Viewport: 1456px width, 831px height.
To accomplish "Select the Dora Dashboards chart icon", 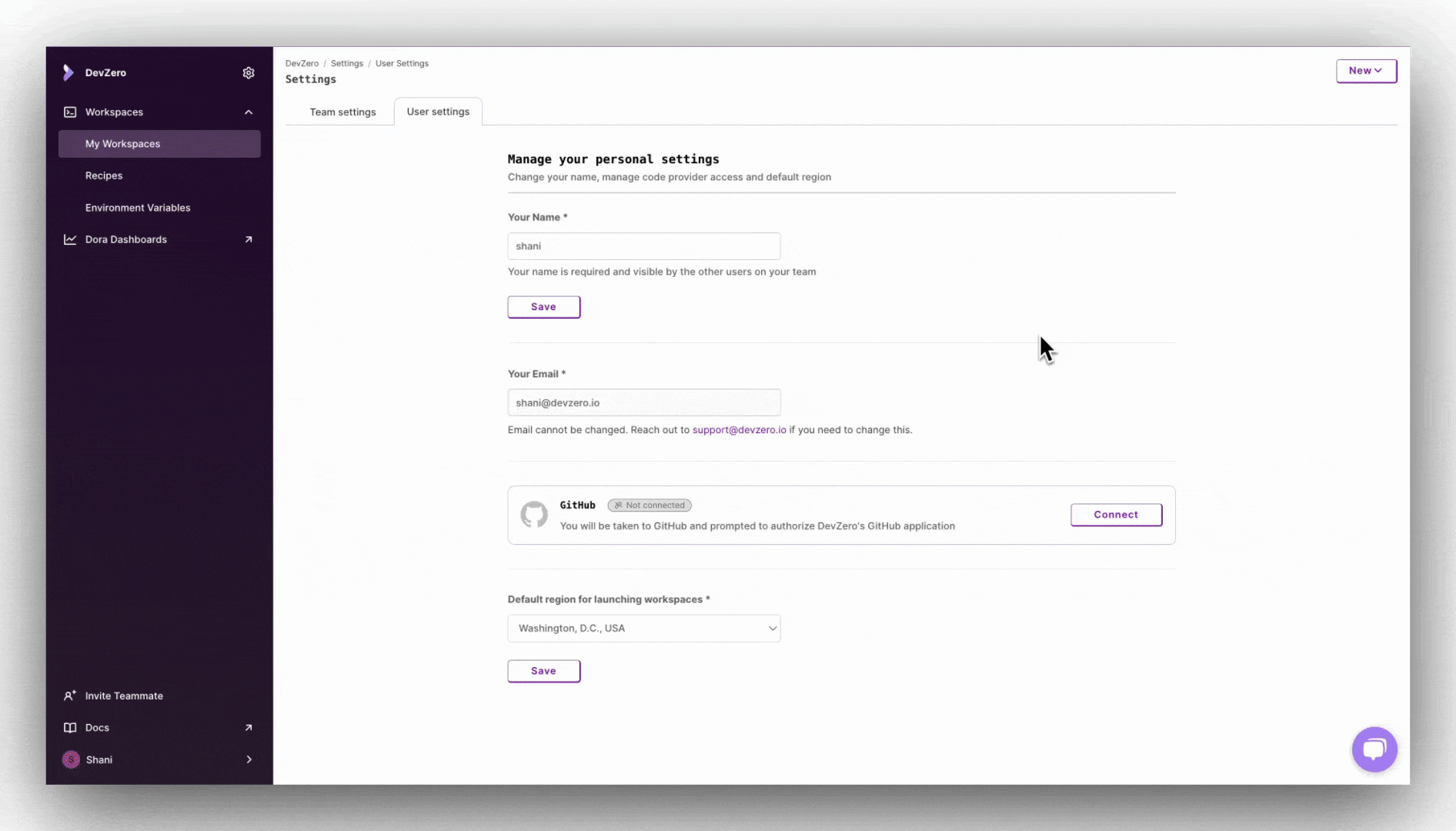I will (x=70, y=239).
